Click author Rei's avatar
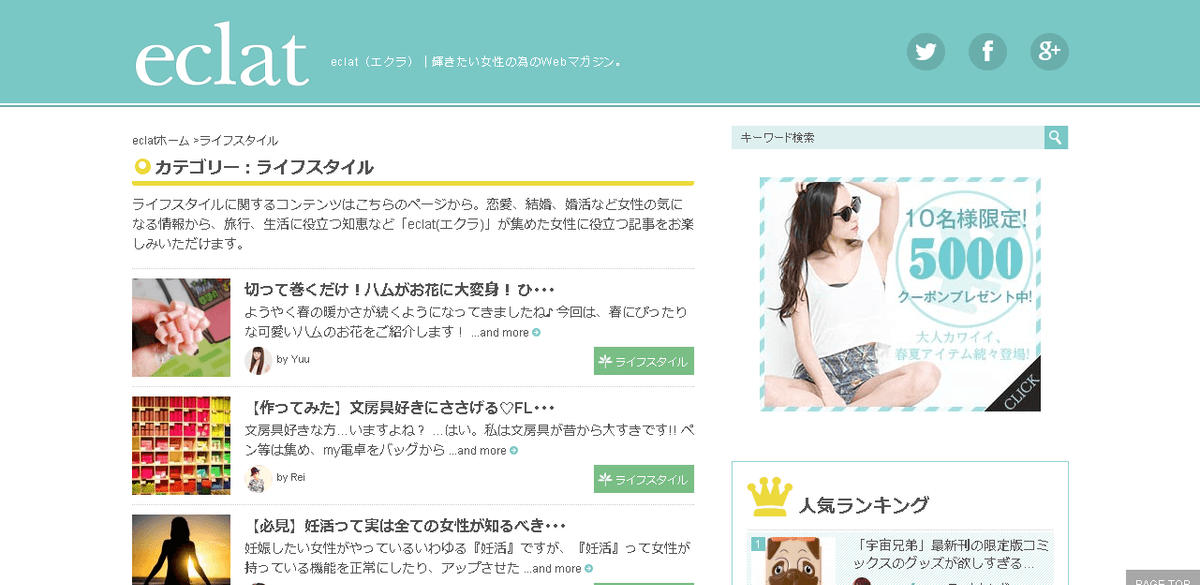 (x=258, y=478)
